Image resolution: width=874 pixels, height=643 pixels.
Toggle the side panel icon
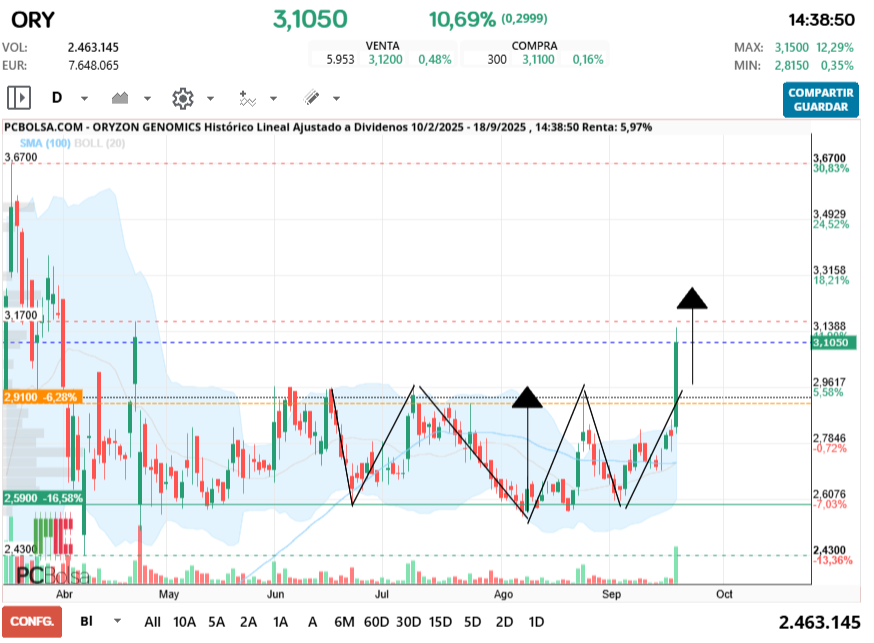point(19,98)
